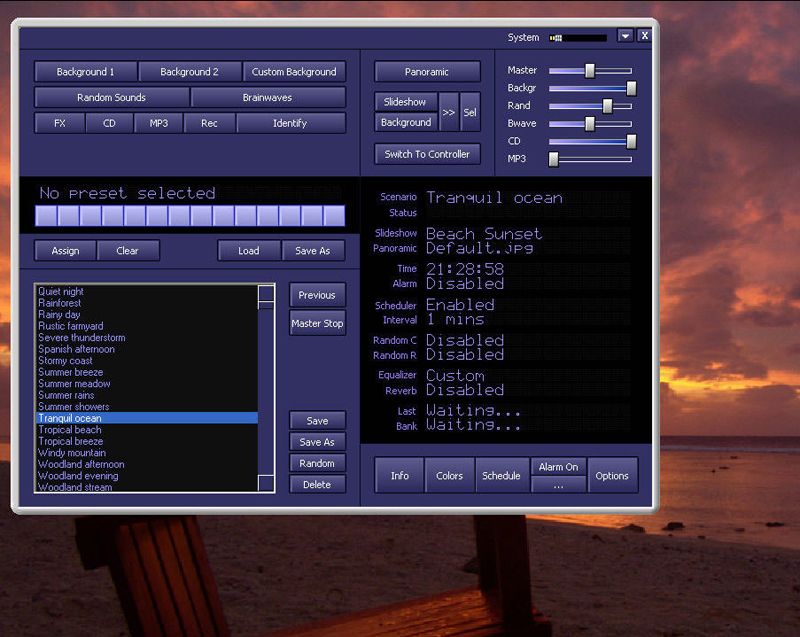
Task: Open the Panoramic display
Action: pyautogui.click(x=427, y=71)
